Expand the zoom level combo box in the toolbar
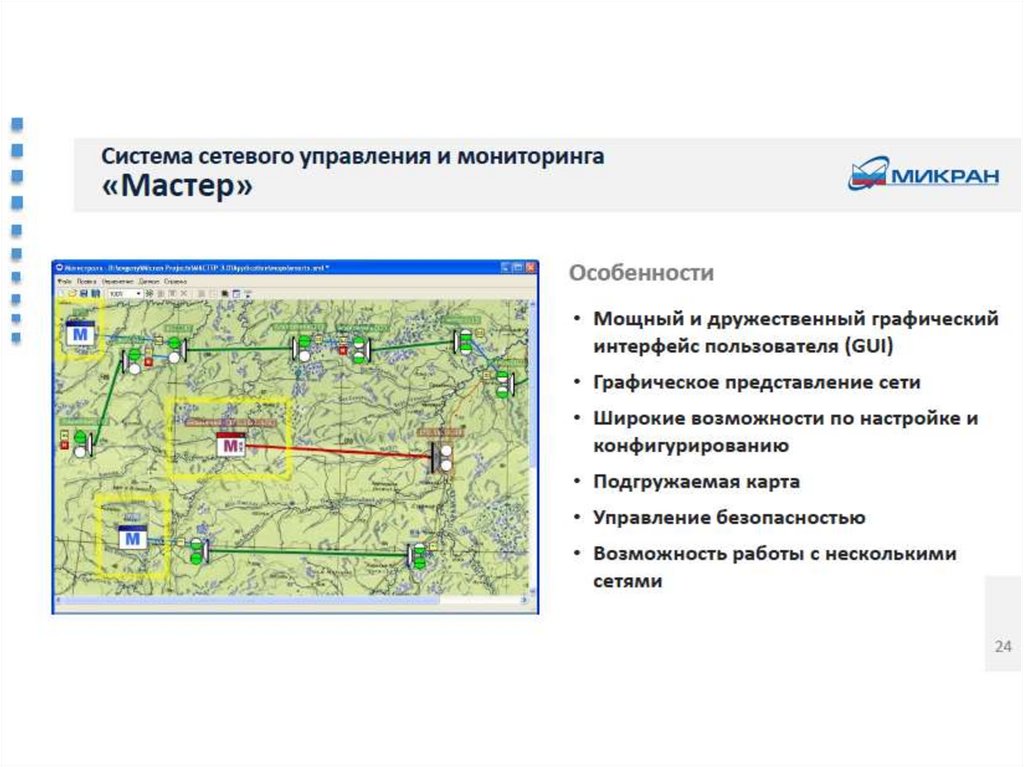 click(136, 294)
